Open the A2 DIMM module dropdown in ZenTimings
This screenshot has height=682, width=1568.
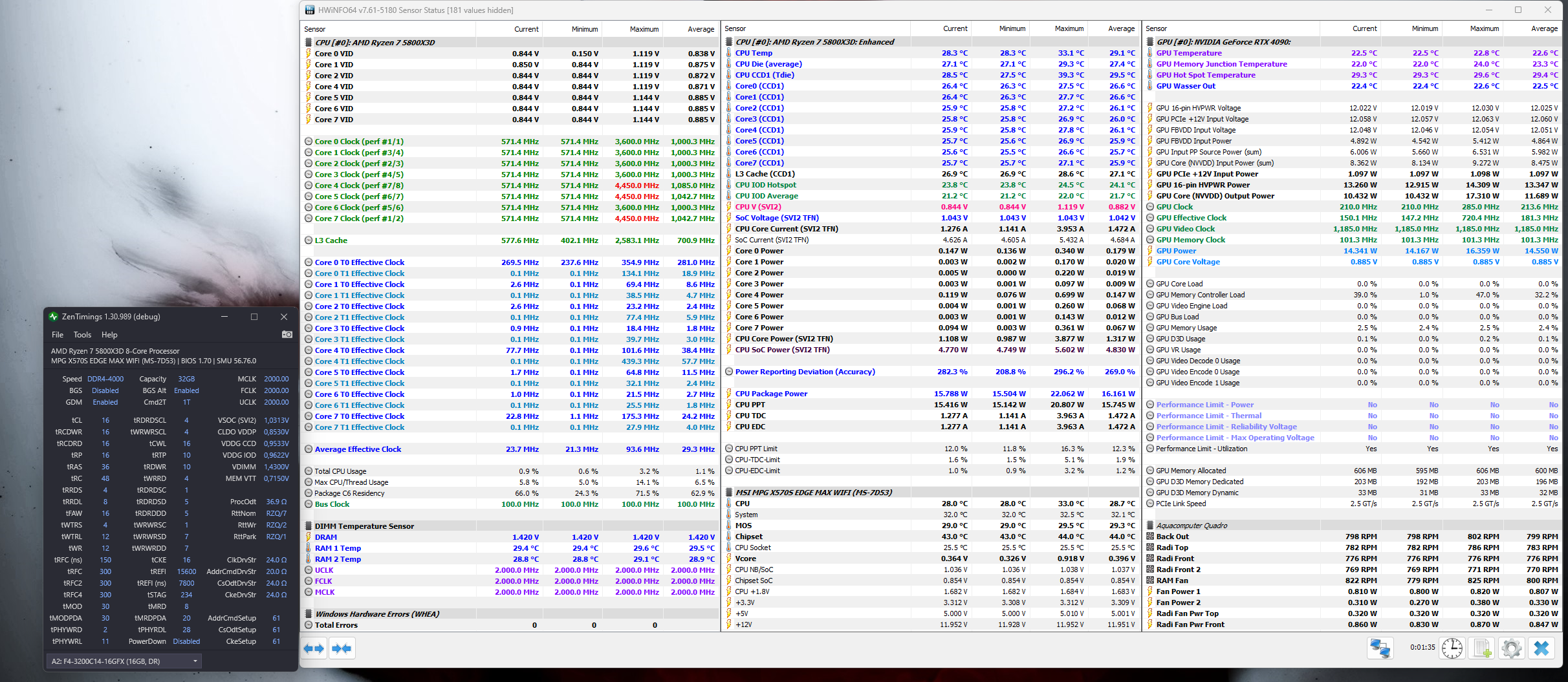click(x=124, y=661)
